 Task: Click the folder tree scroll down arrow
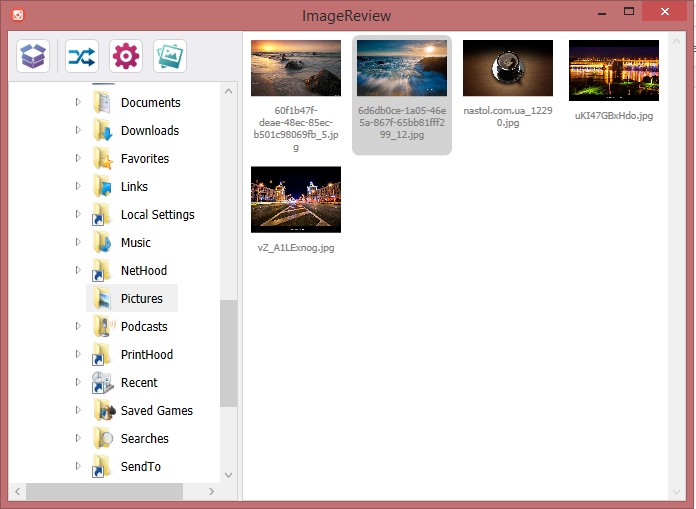[x=229, y=474]
